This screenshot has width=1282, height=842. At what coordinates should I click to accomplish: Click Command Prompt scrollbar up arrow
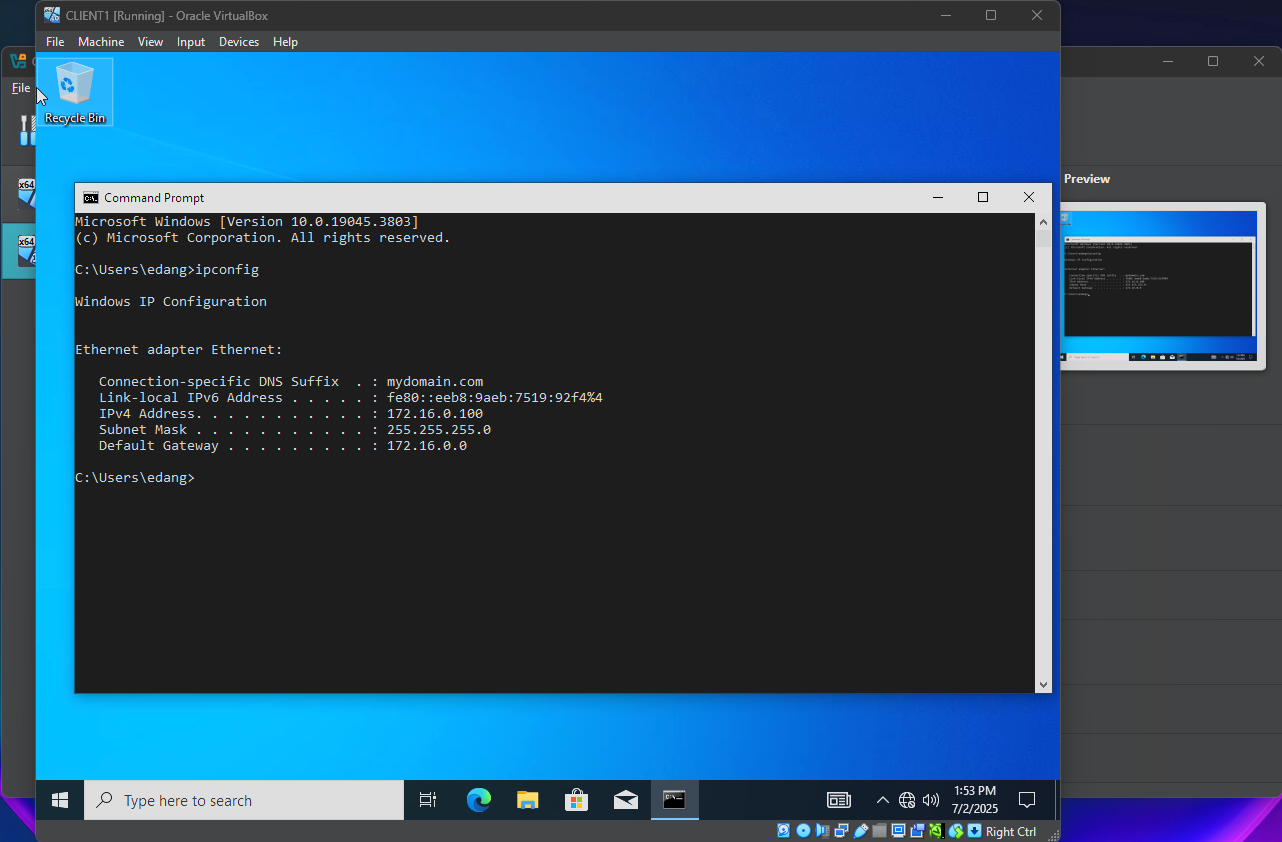coord(1043,221)
